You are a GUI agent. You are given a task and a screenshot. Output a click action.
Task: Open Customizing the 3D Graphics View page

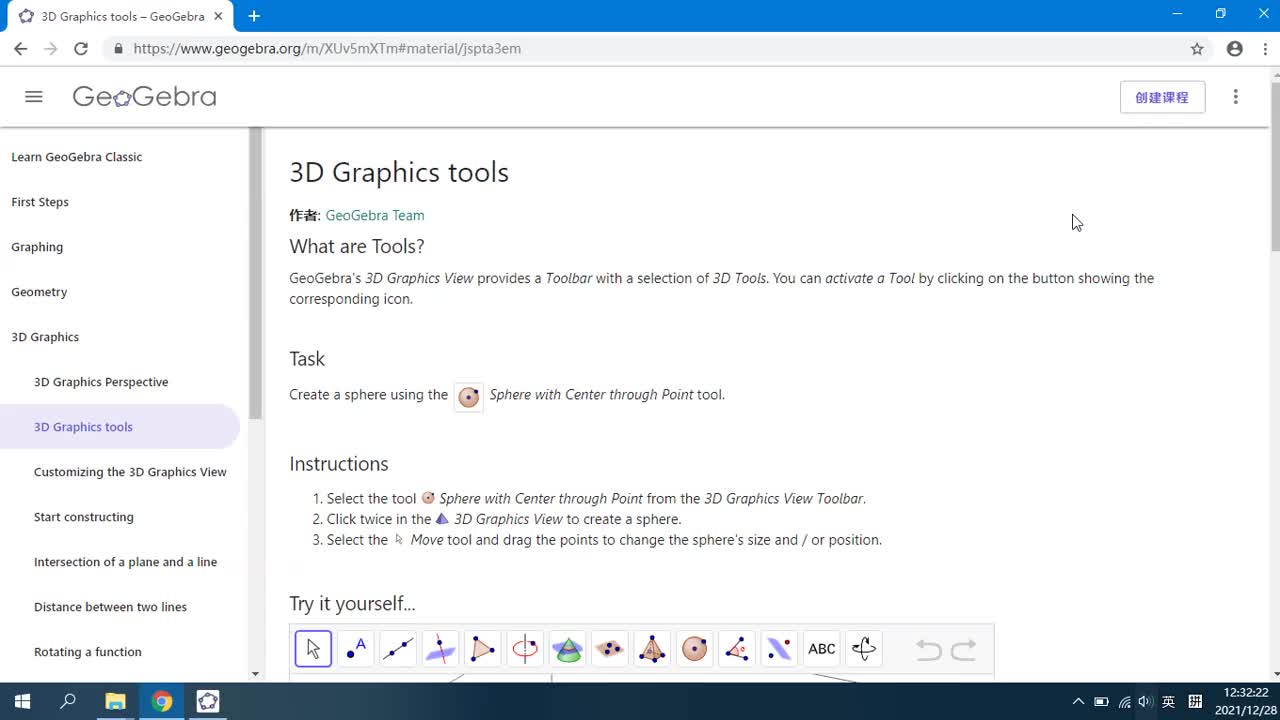point(130,472)
